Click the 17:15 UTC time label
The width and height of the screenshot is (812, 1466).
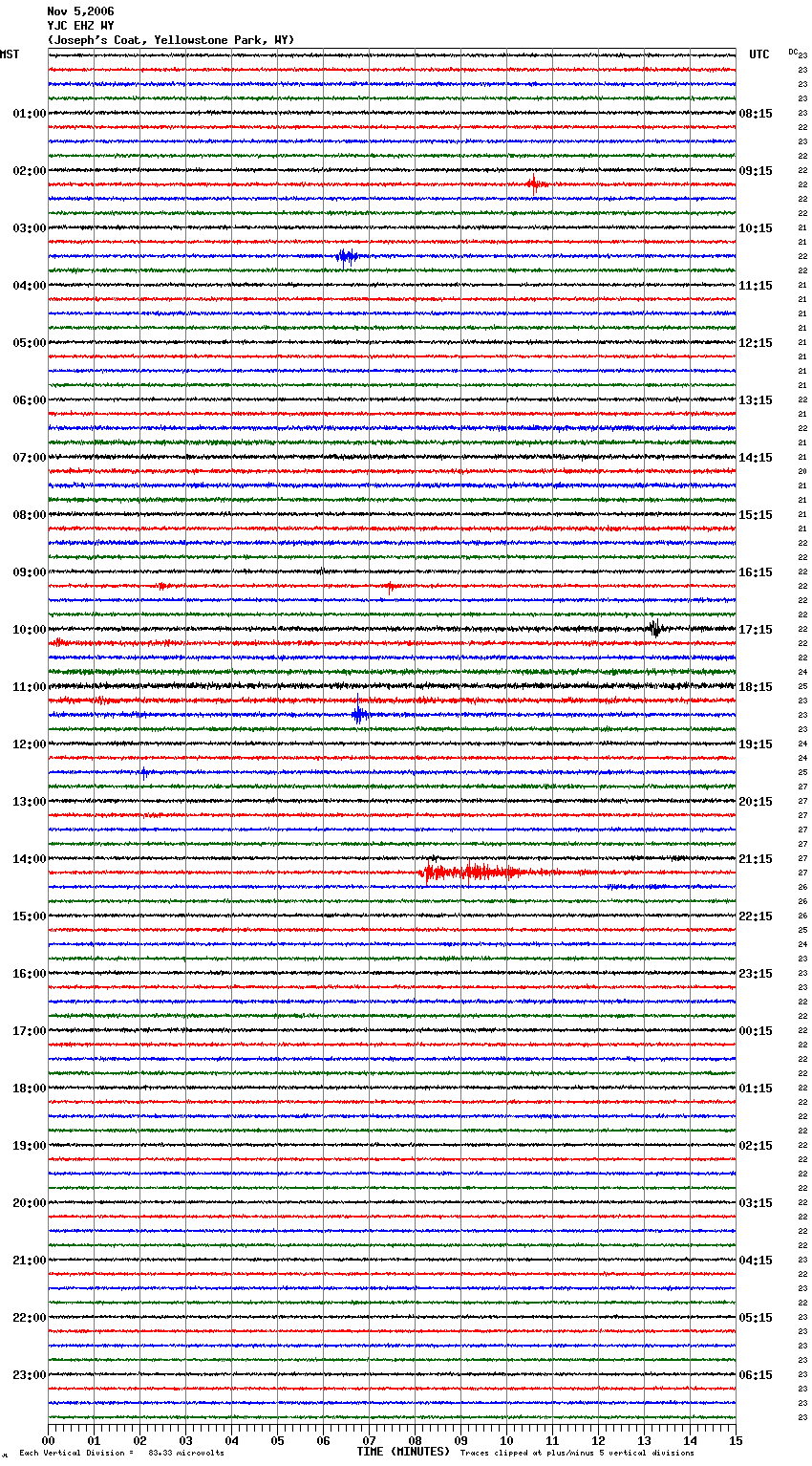[x=756, y=630]
